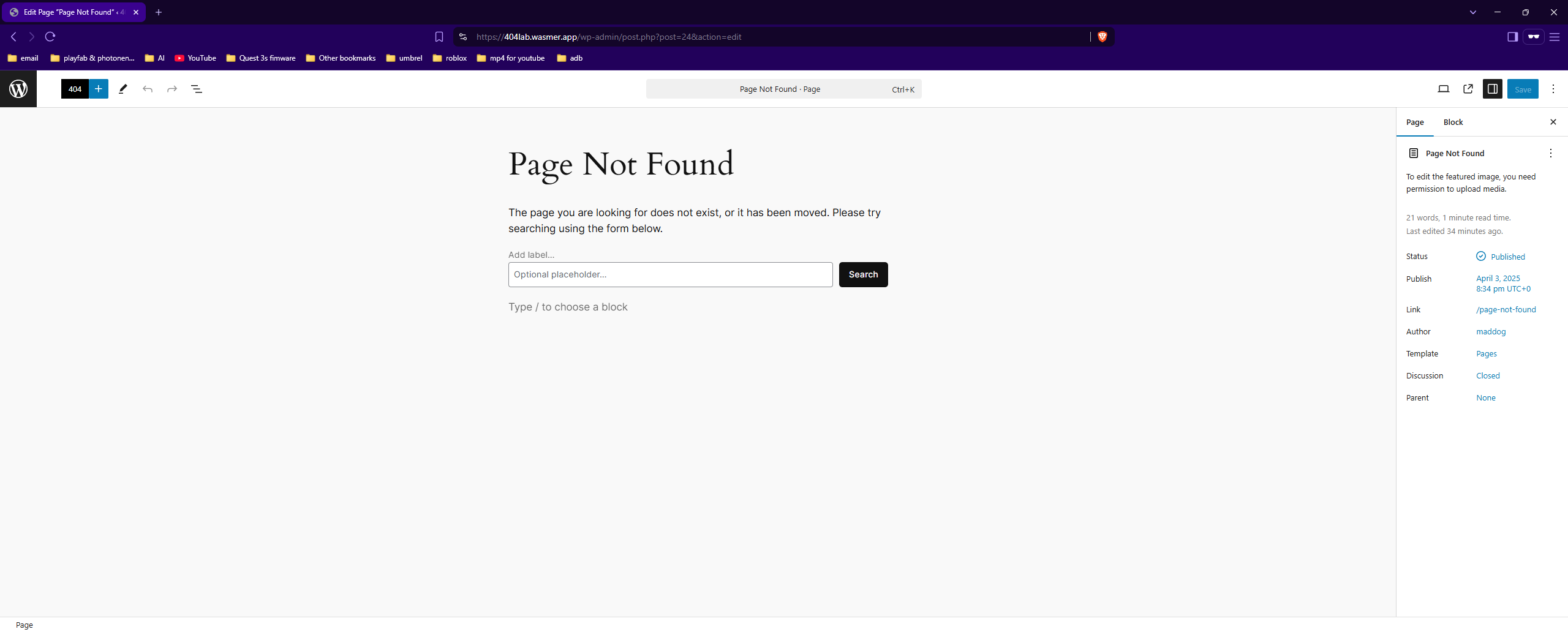This screenshot has width=1568, height=632.
Task: Change Discussion setting from Closed
Action: [1488, 375]
